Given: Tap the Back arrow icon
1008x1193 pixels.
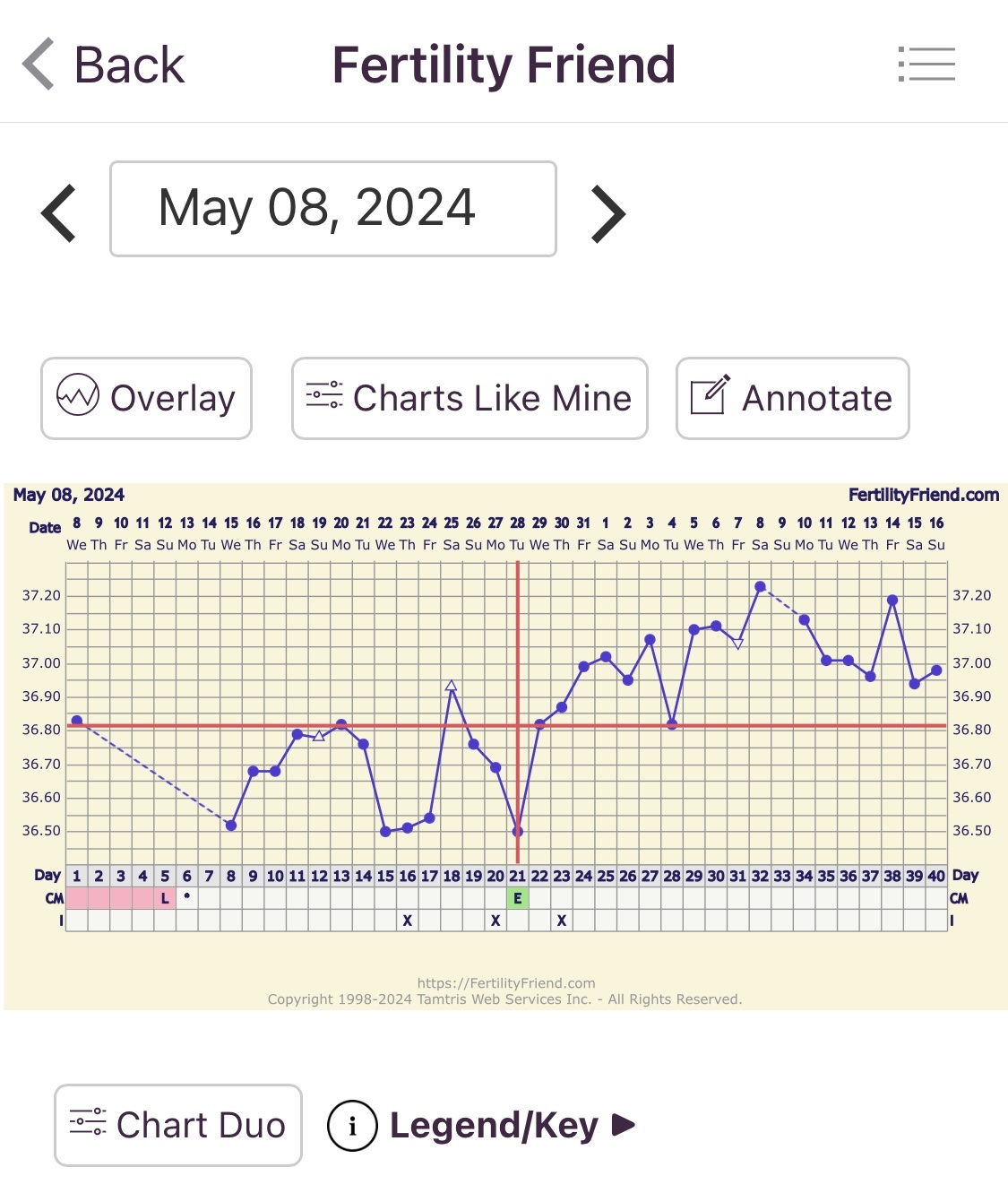Looking at the screenshot, I should (39, 65).
